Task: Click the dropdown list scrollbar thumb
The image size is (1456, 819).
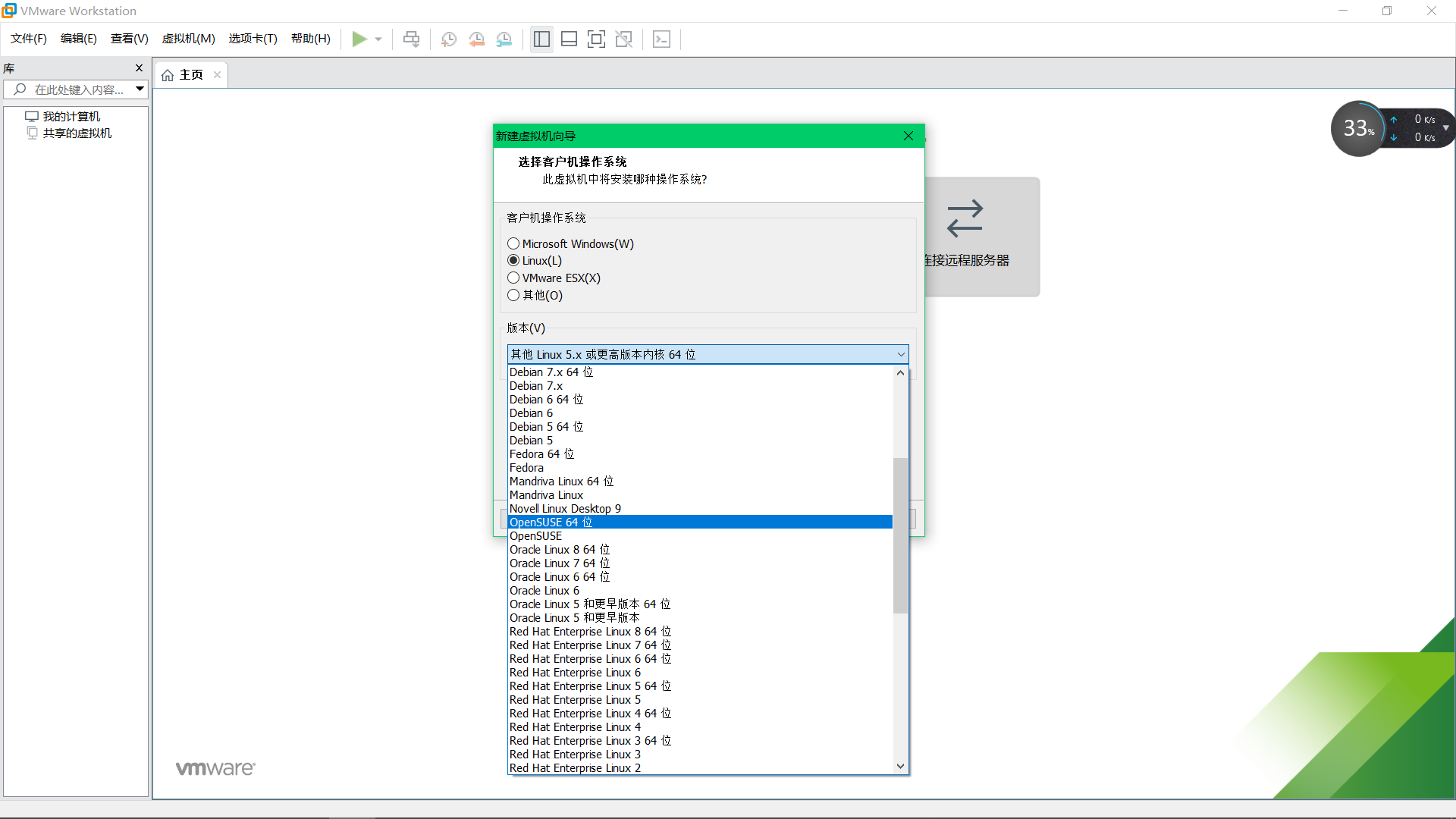Action: 900,535
